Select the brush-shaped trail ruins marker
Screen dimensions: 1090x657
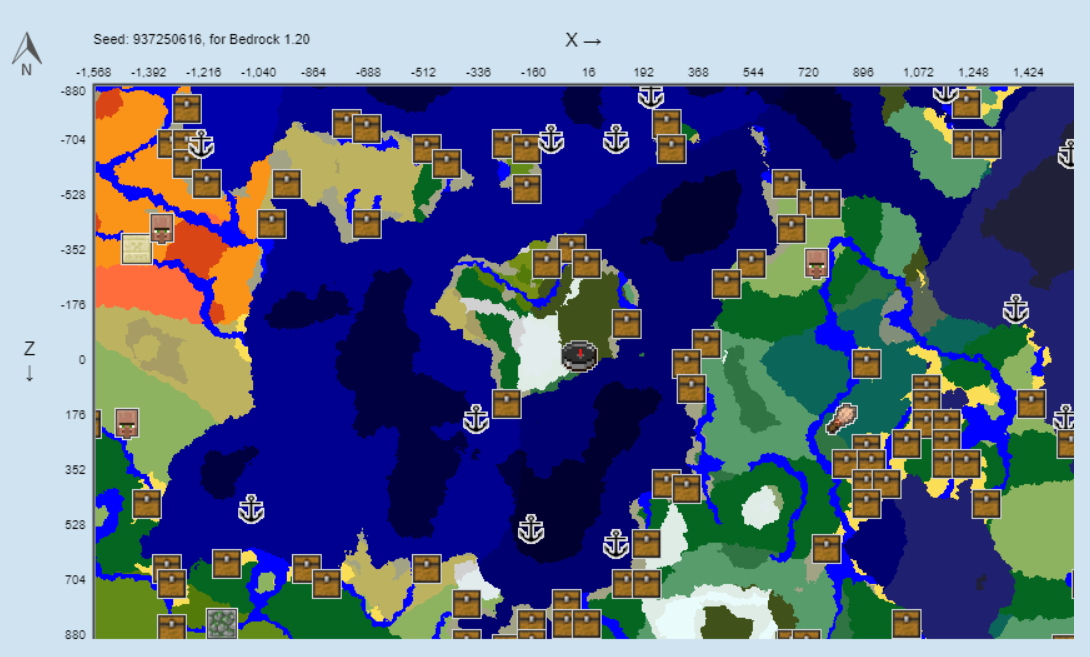click(x=842, y=420)
